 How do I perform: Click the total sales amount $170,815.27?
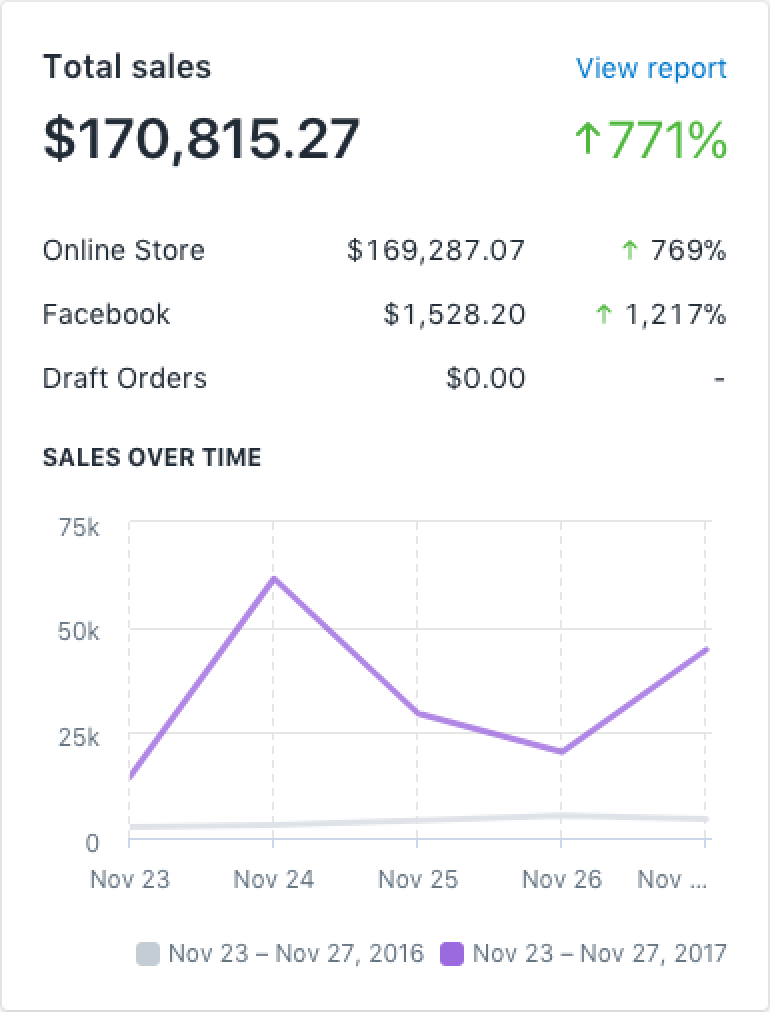(x=201, y=138)
